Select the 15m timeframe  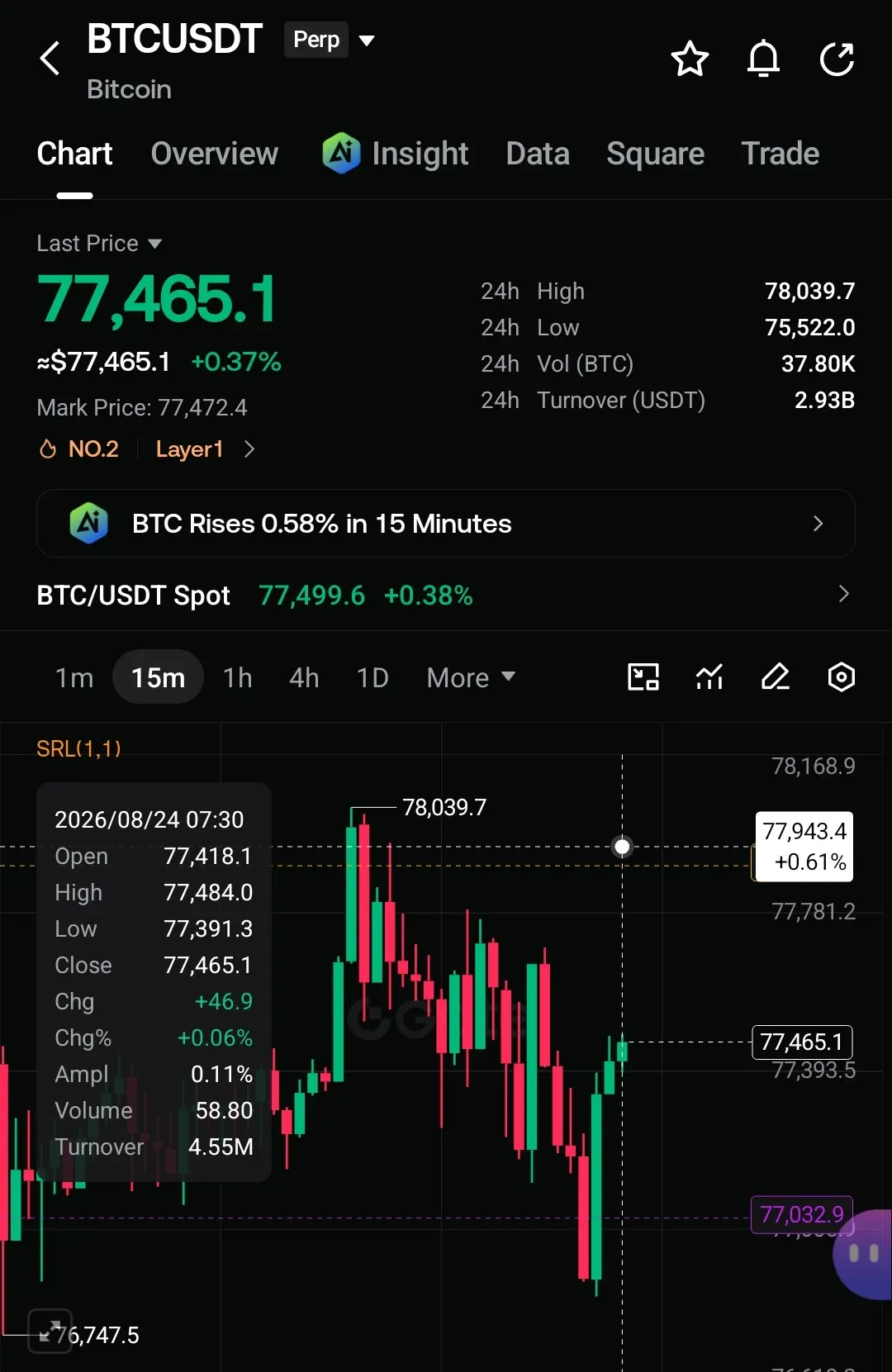click(x=158, y=678)
